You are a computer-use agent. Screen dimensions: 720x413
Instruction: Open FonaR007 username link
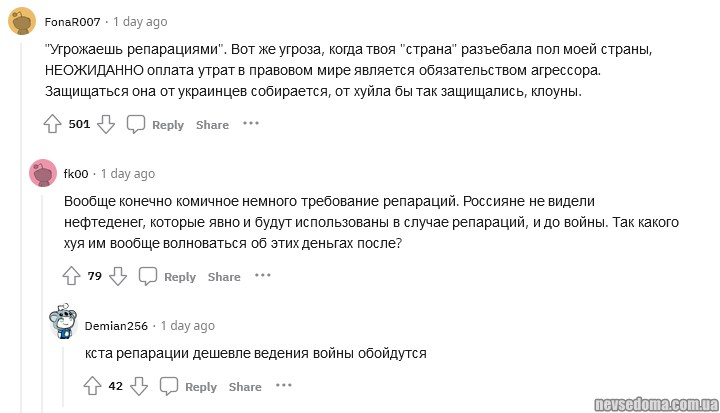[x=72, y=22]
